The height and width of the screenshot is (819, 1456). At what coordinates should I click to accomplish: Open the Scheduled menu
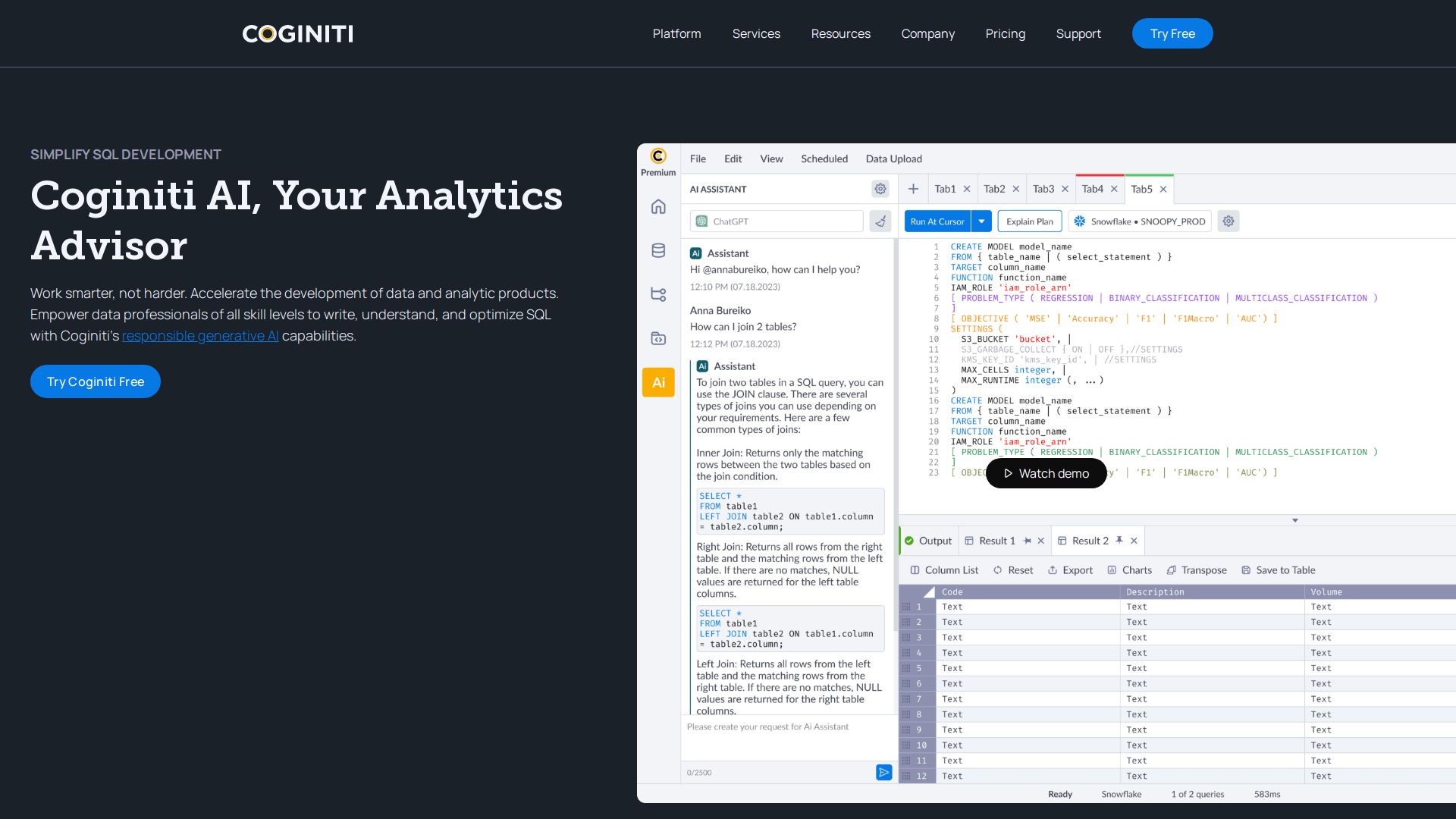click(x=824, y=158)
